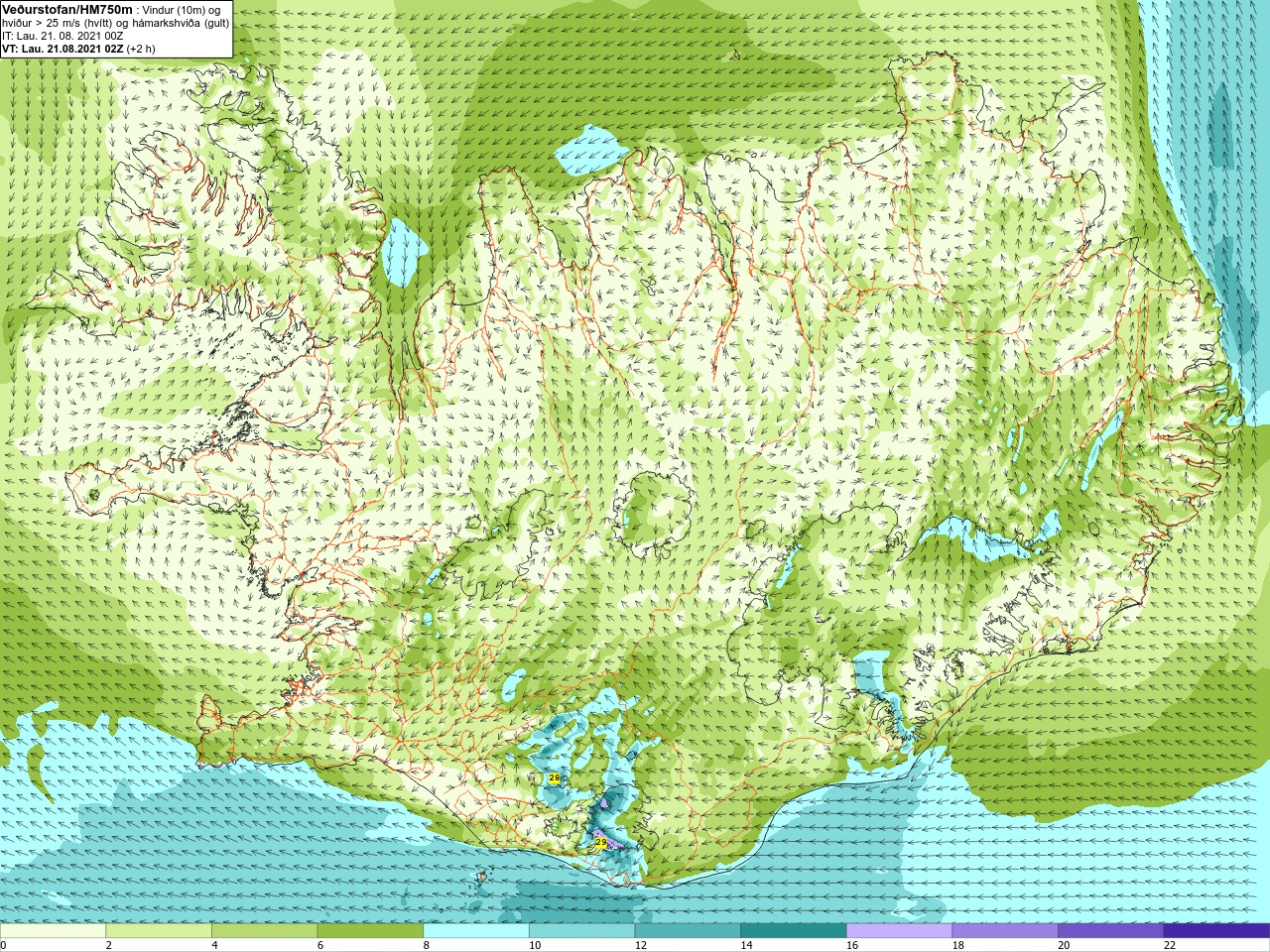
Task: Click legend scale value "0"
Action: pyautogui.click(x=4, y=945)
